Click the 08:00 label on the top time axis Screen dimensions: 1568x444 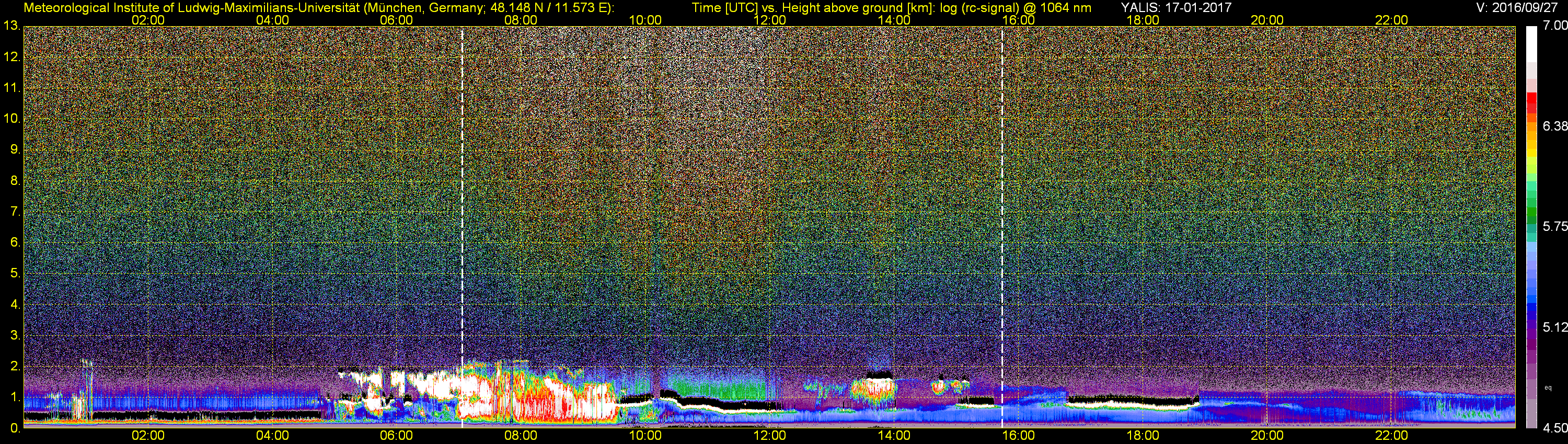tap(521, 20)
